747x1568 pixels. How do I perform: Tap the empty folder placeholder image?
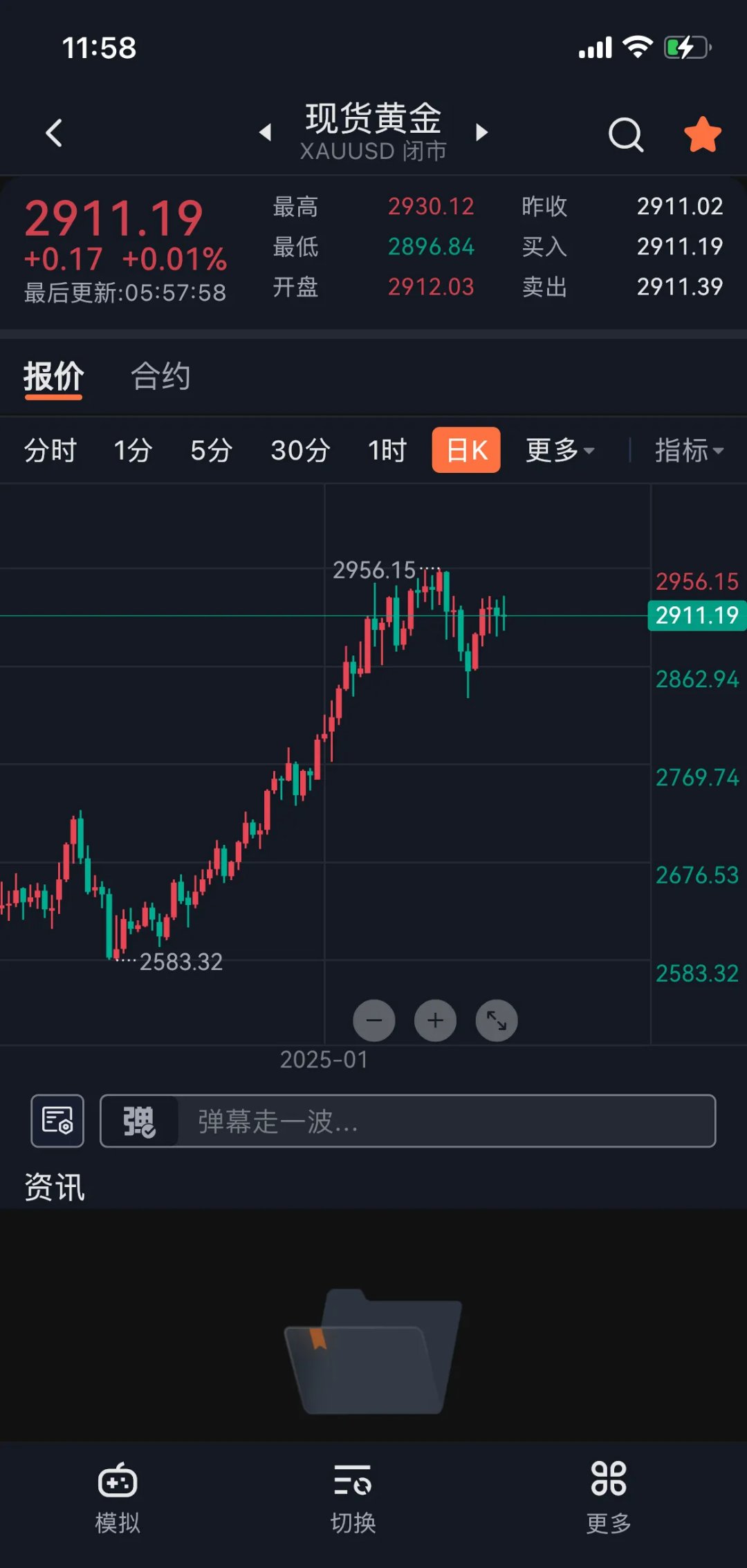click(373, 1351)
